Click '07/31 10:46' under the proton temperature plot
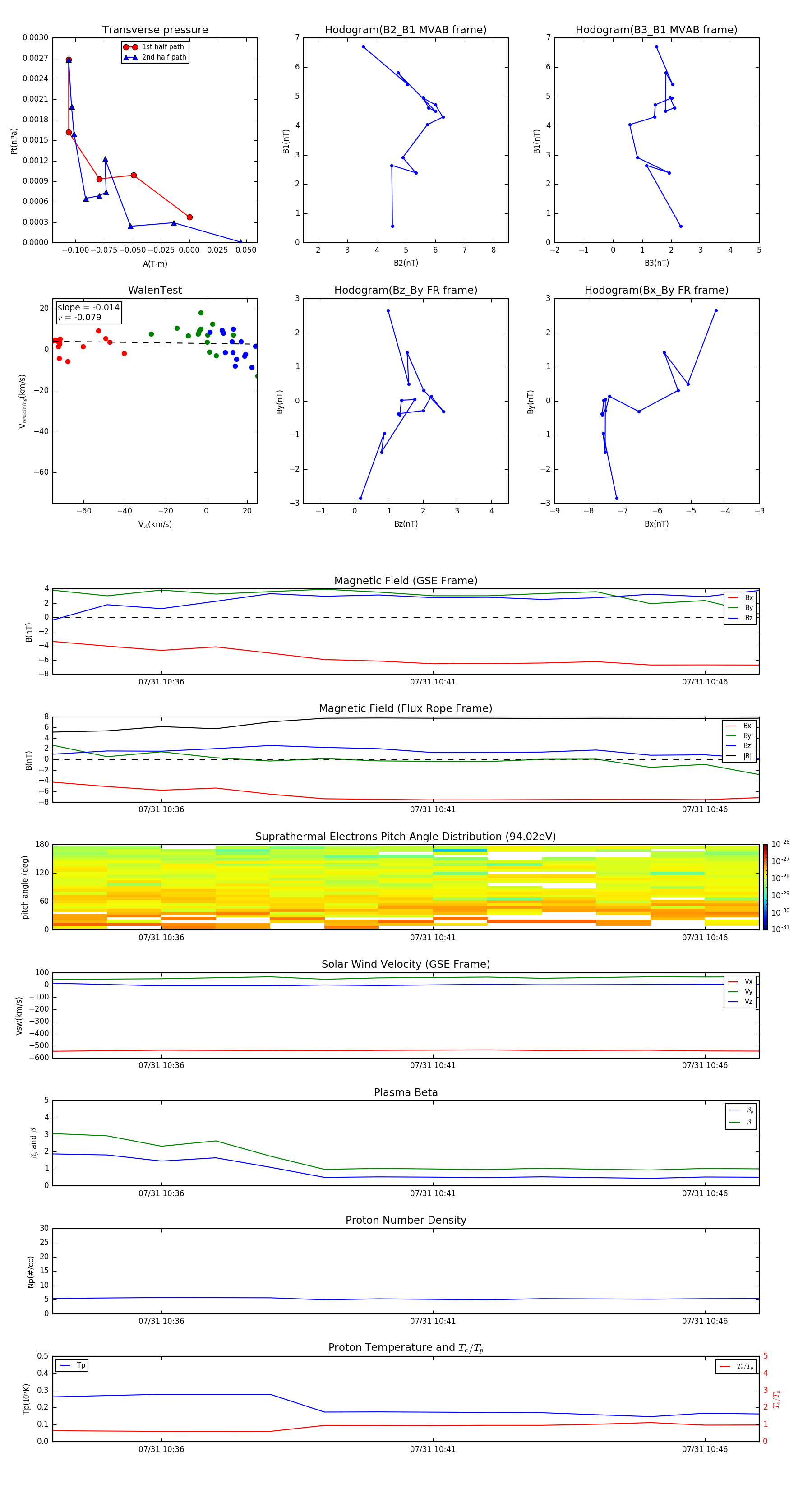This screenshot has width=812, height=1489. pyautogui.click(x=705, y=1449)
